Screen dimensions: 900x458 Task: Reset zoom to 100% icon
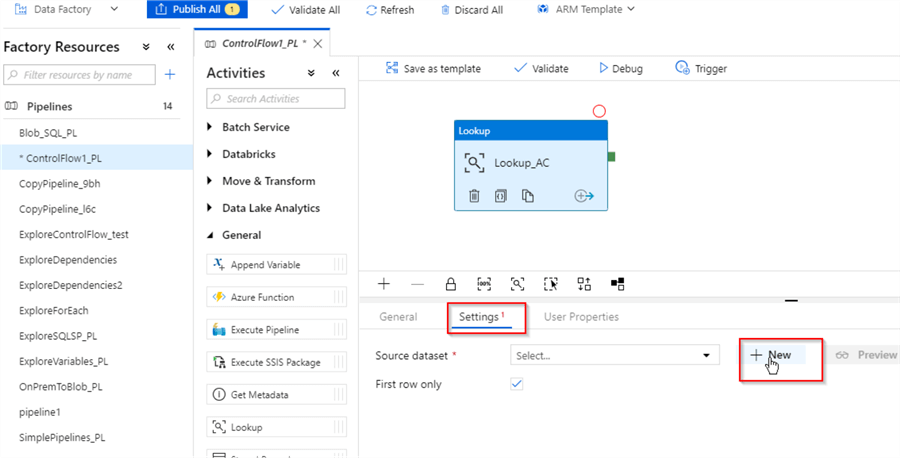[x=484, y=284]
